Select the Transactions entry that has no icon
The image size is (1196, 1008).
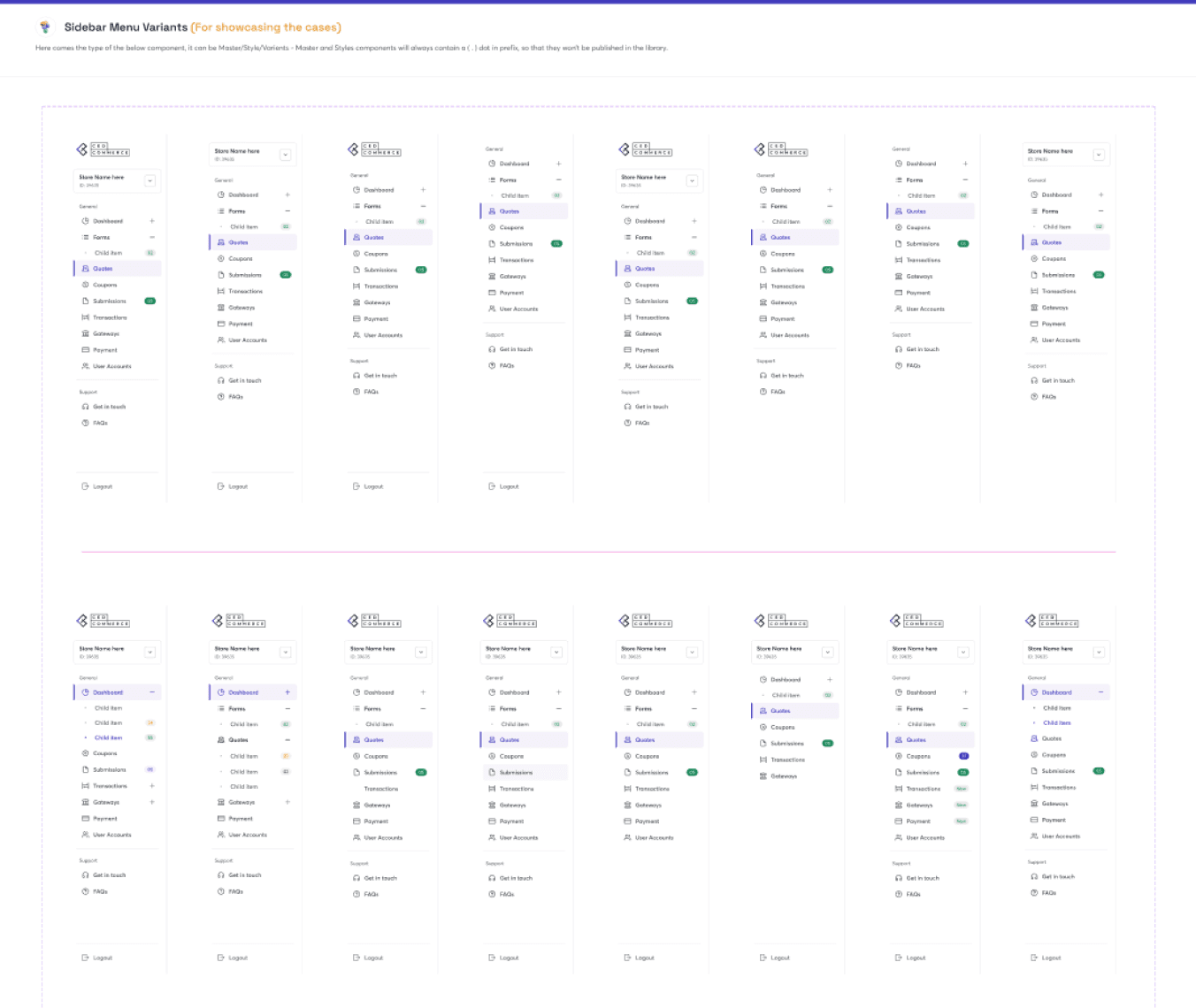pos(381,789)
